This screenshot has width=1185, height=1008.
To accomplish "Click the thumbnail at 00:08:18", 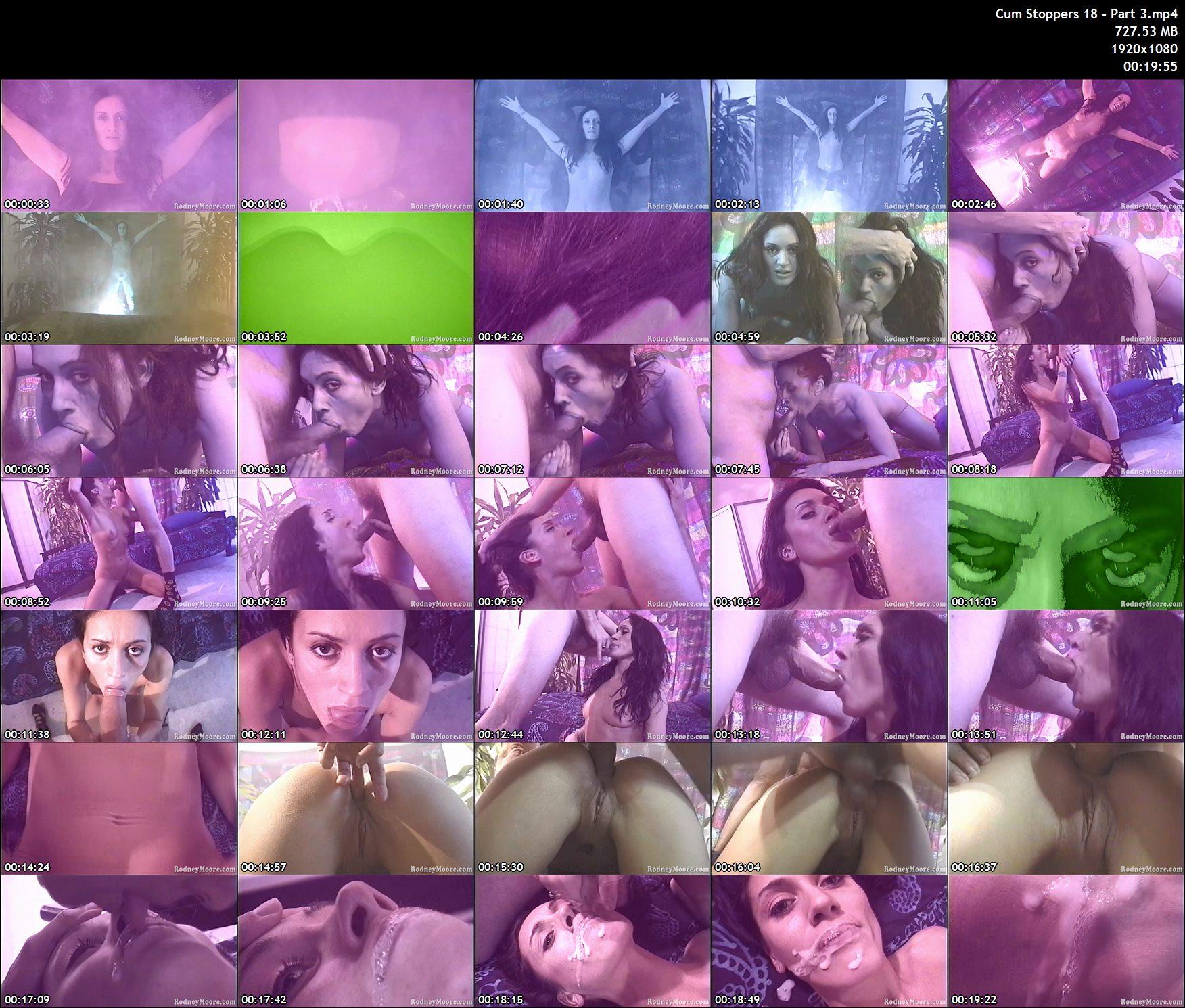I will point(1065,411).
